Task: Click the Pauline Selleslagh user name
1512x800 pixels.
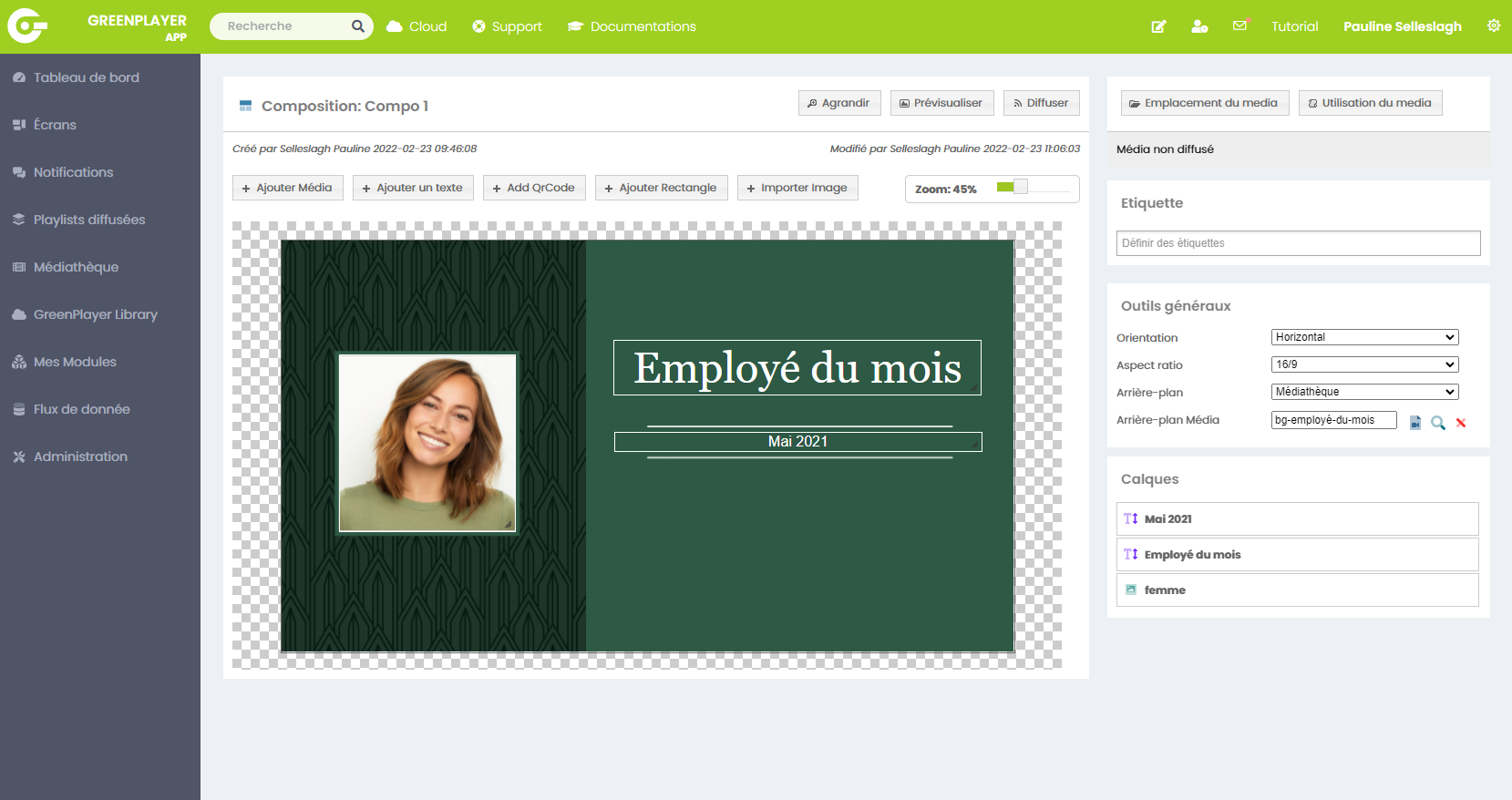Action: pyautogui.click(x=1402, y=26)
